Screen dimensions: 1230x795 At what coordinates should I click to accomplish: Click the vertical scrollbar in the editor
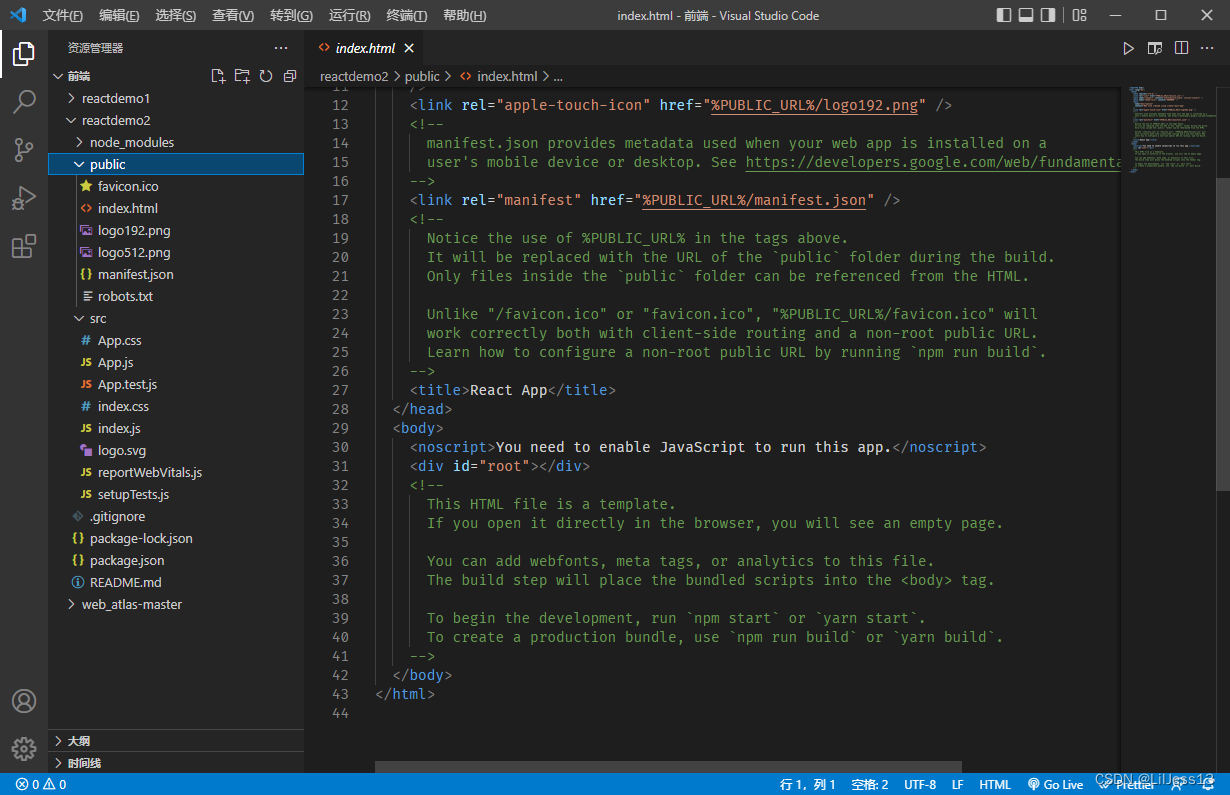click(x=1223, y=330)
